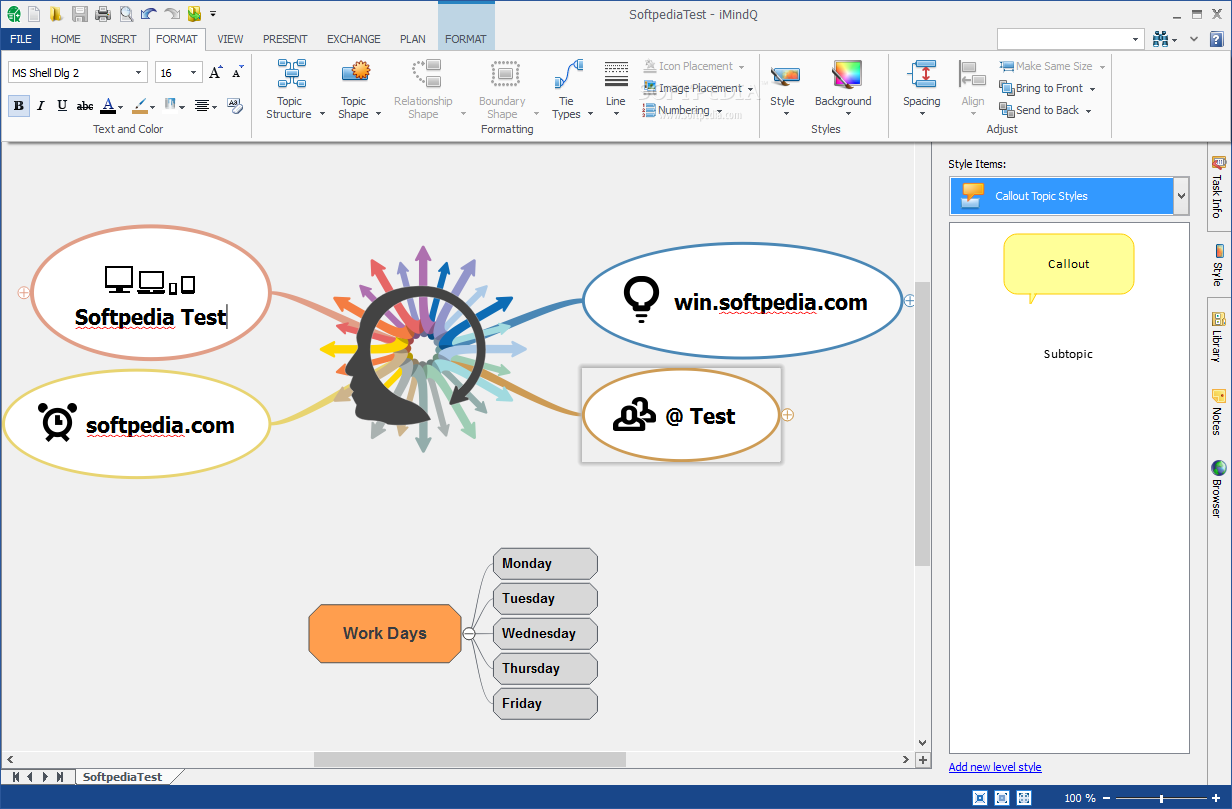Open Background color options
The width and height of the screenshot is (1232, 809).
click(x=844, y=89)
